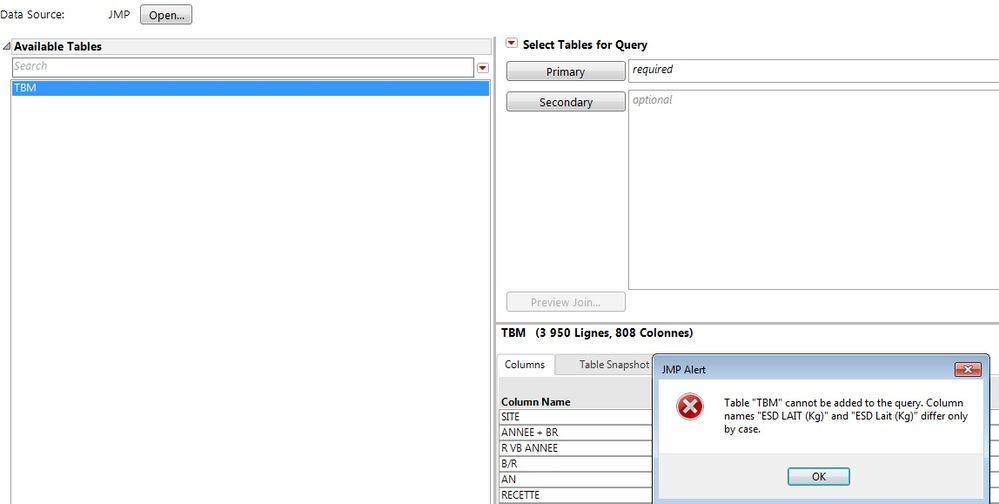Select the TBM table in Available Tables
This screenshot has width=999, height=504.
point(250,88)
